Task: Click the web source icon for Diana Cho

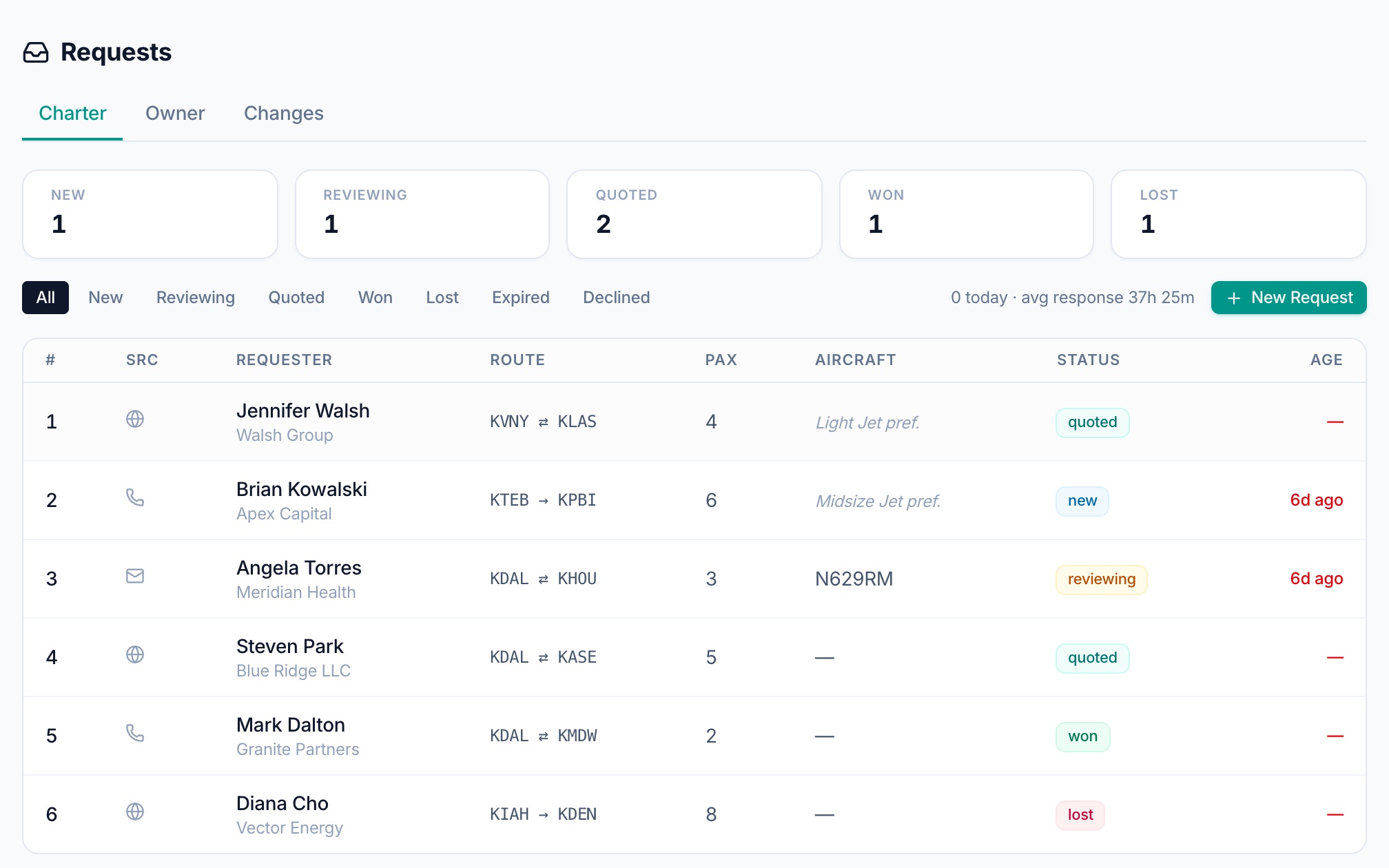Action: click(135, 812)
